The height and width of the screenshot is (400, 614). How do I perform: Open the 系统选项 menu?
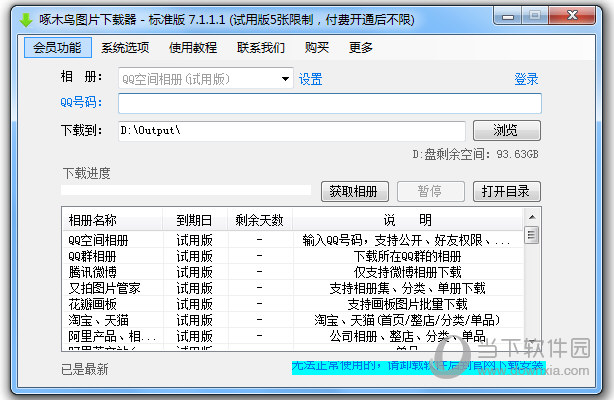pos(125,47)
